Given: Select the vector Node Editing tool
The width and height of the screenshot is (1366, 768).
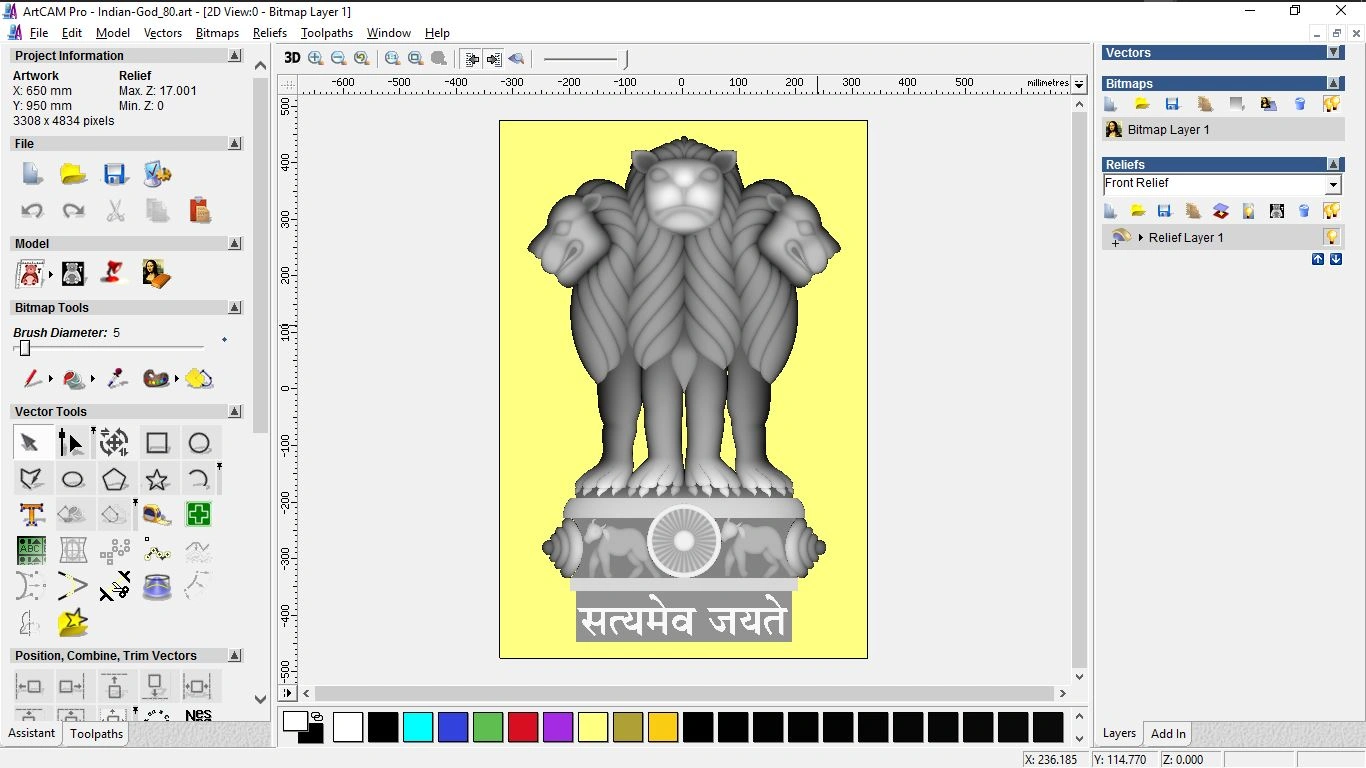Looking at the screenshot, I should (x=70, y=442).
